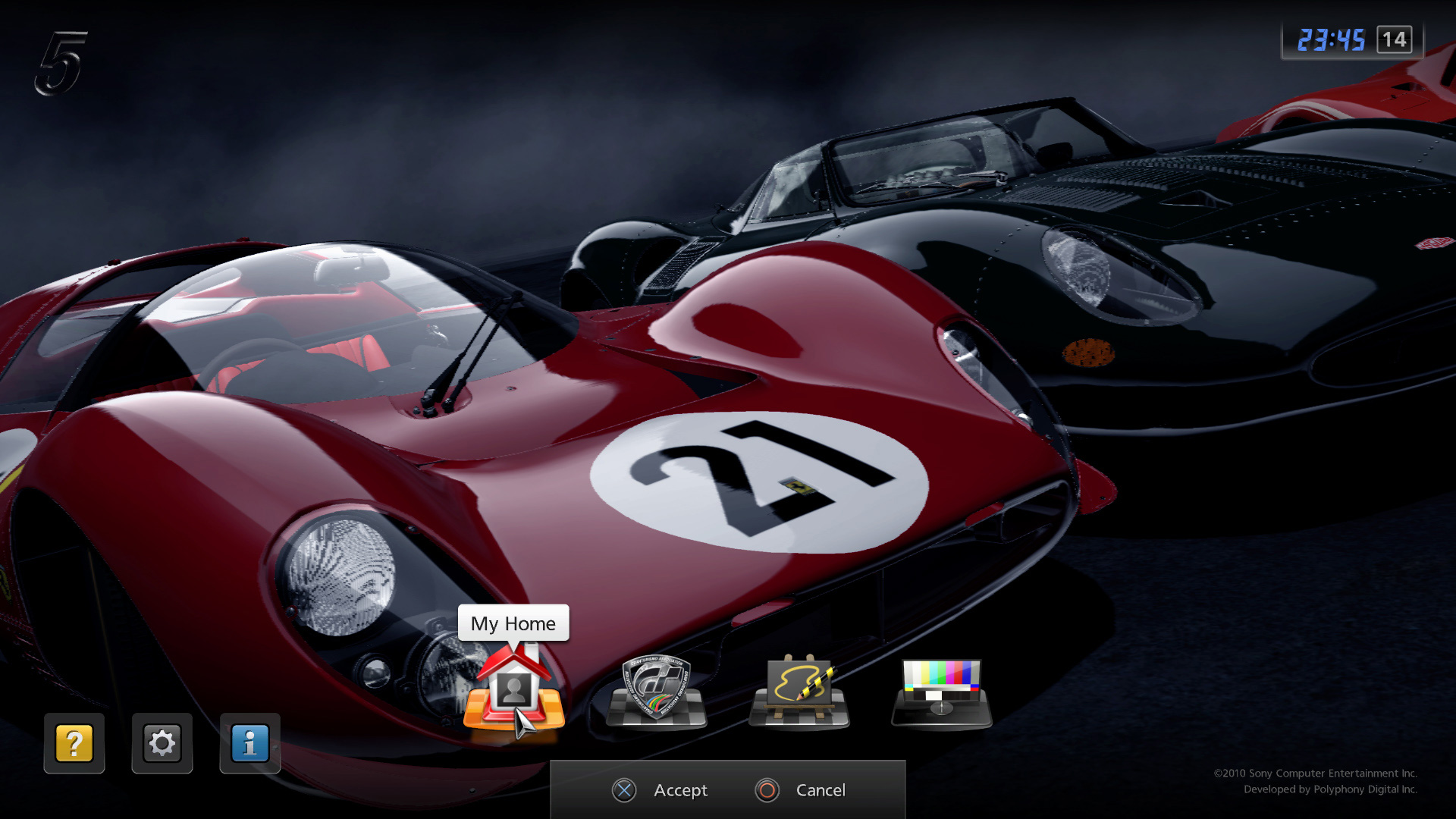Open the blue information icon
1456x819 pixels.
[x=250, y=743]
